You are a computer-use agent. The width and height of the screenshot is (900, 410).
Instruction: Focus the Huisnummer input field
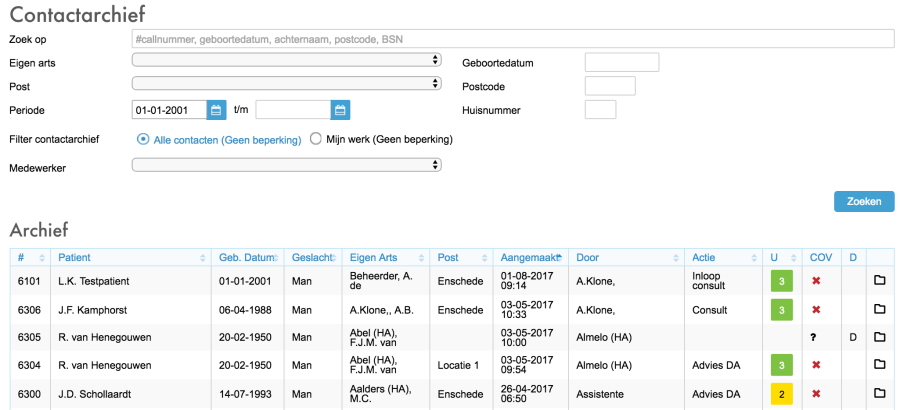600,110
